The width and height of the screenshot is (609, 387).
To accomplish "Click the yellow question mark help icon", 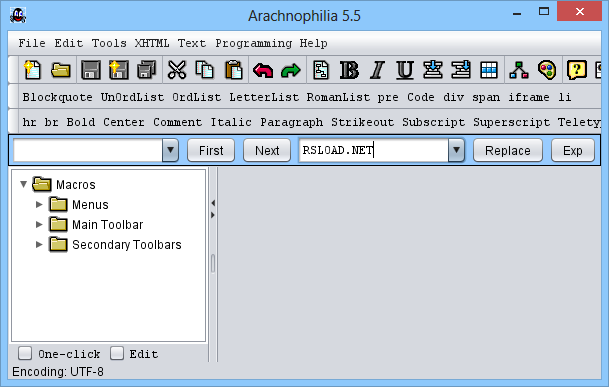I will 577,70.
